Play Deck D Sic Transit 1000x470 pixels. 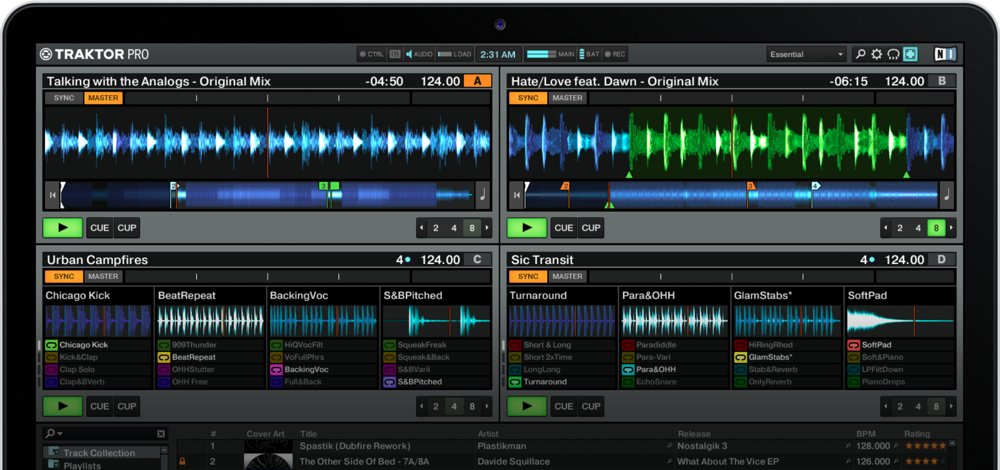click(527, 406)
